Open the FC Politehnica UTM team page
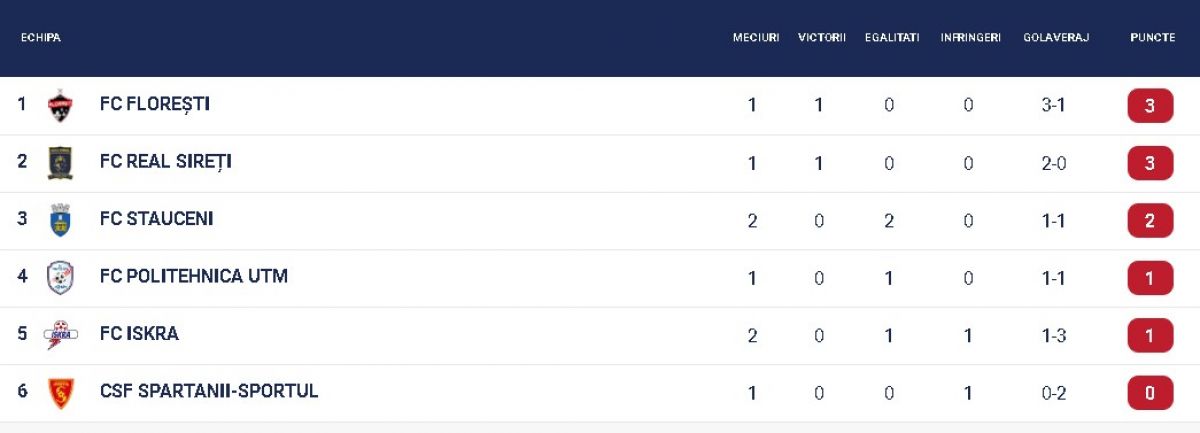The width and height of the screenshot is (1200, 433). click(194, 276)
